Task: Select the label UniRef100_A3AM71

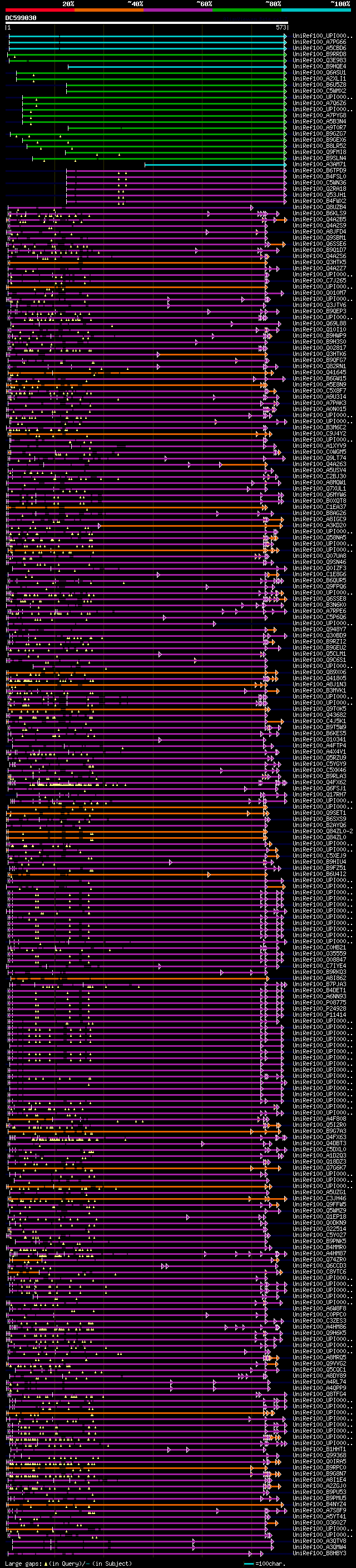Action: click(319, 164)
